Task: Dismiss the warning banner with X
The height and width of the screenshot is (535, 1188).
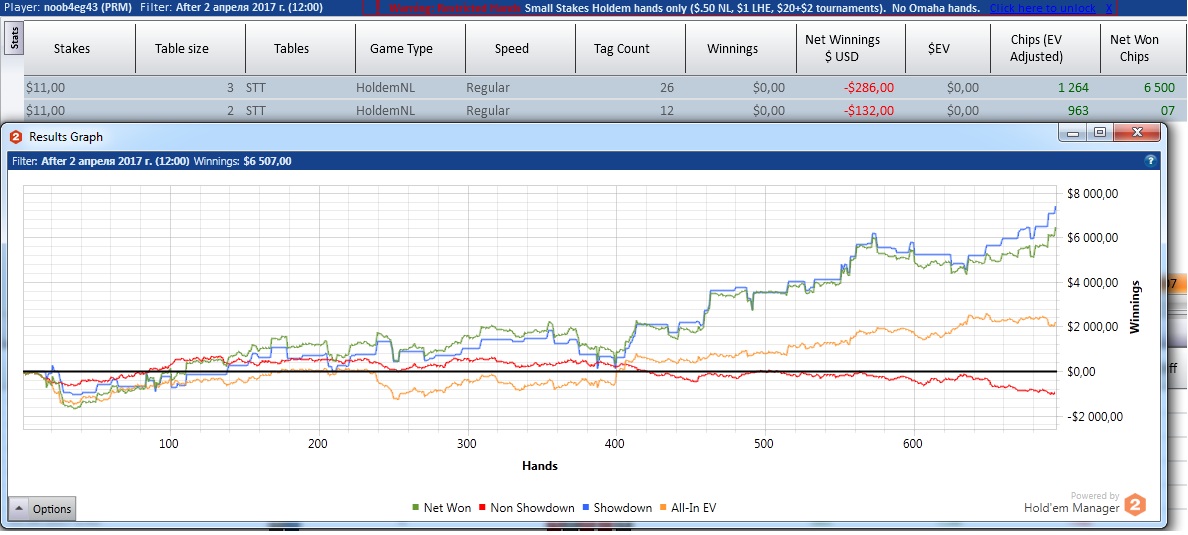Action: point(1081,8)
